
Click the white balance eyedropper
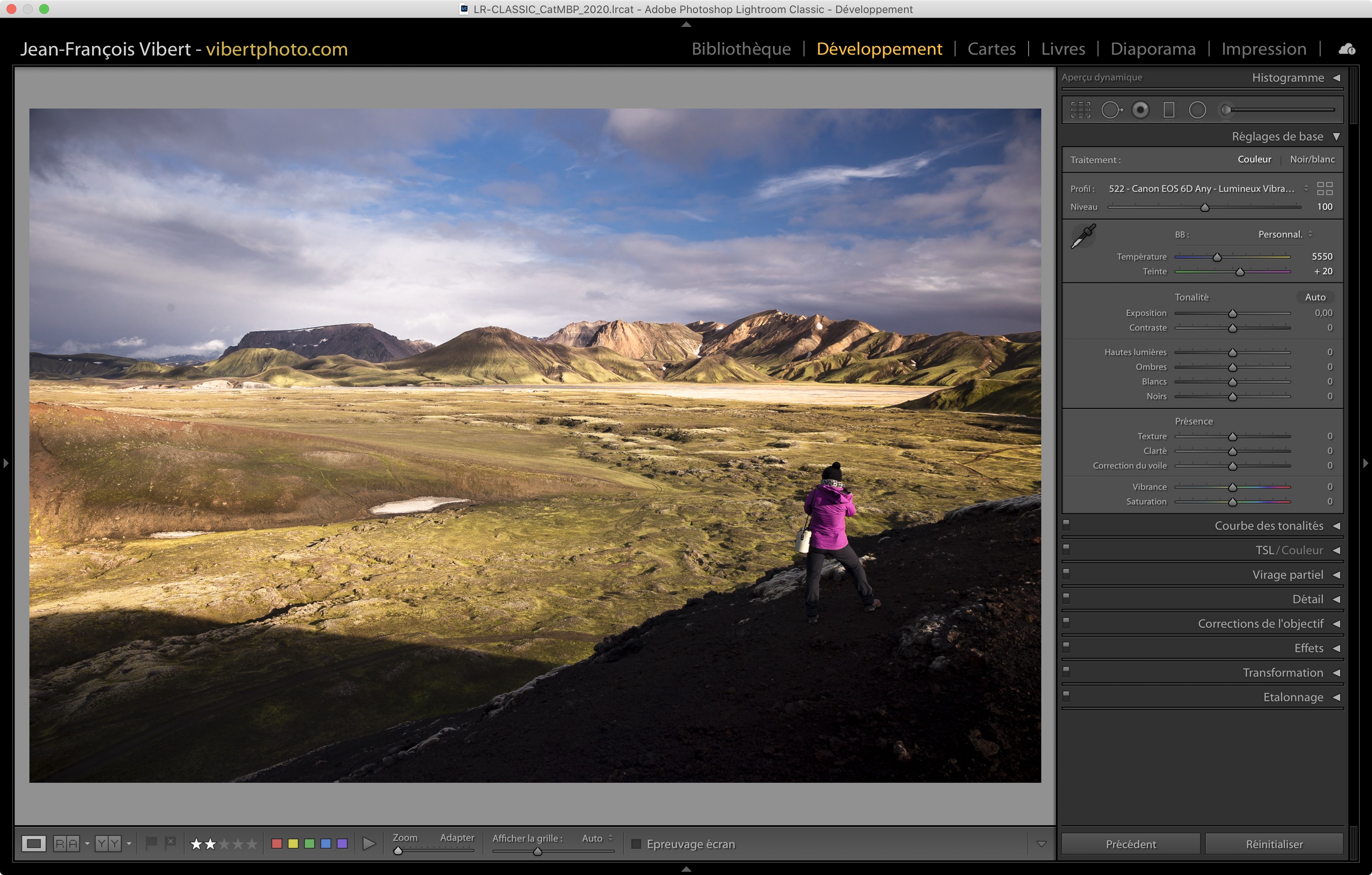click(1083, 235)
